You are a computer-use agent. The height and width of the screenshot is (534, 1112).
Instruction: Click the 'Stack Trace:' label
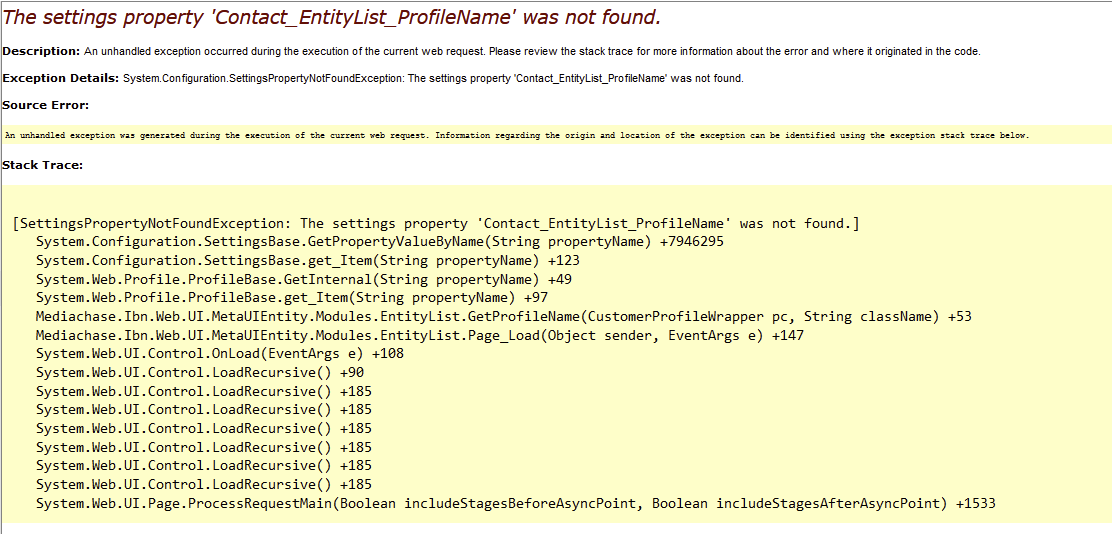coord(42,164)
